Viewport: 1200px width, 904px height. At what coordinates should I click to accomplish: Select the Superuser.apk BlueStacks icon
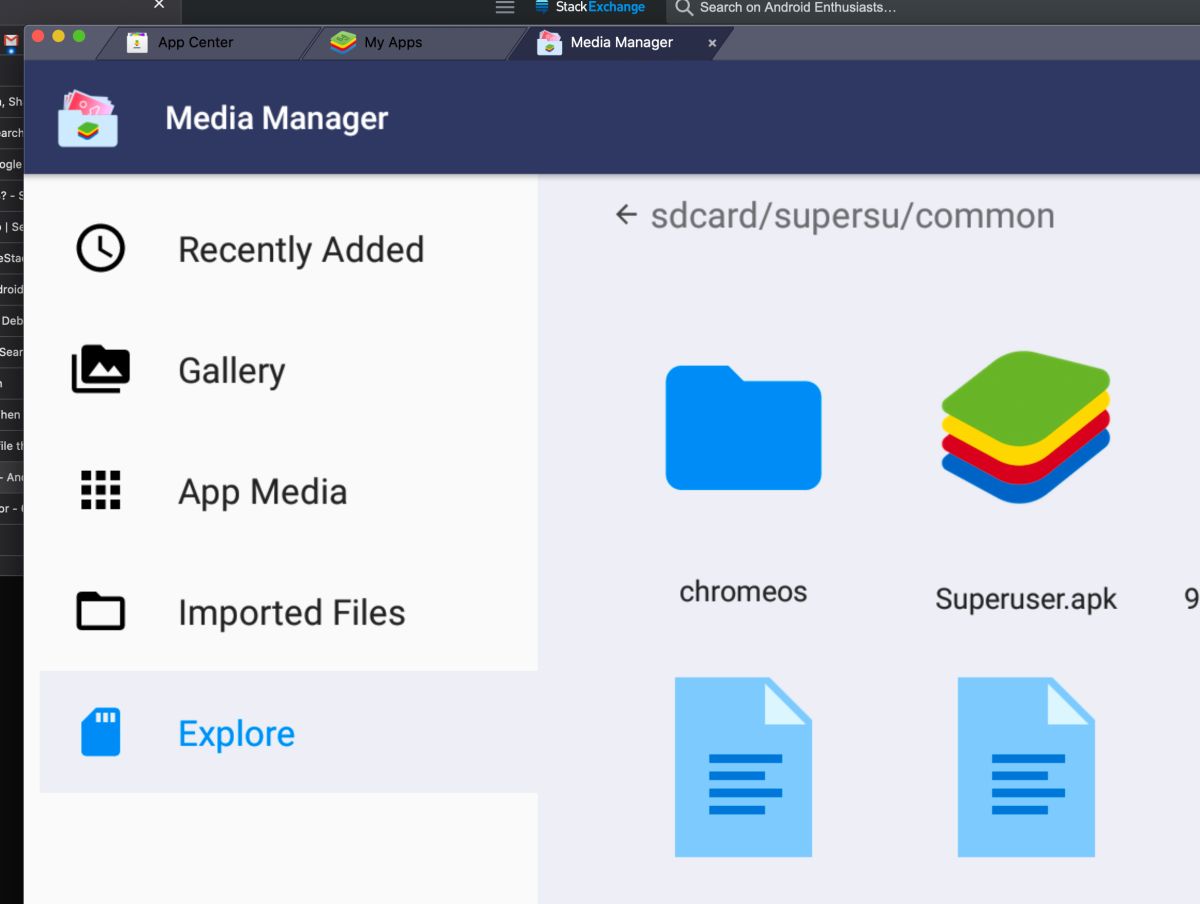tap(1026, 427)
